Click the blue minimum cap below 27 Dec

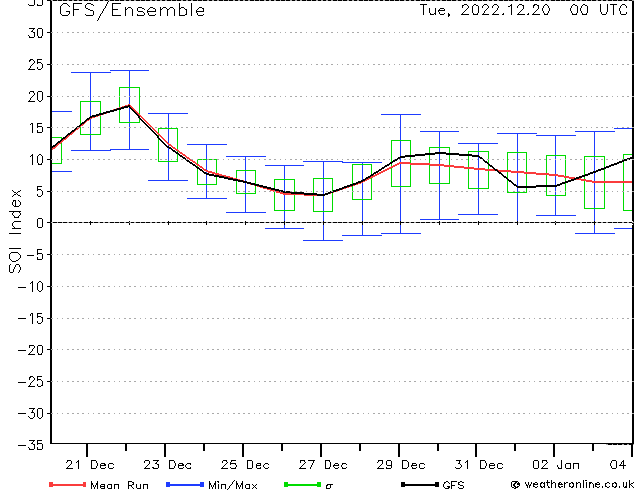323,241
